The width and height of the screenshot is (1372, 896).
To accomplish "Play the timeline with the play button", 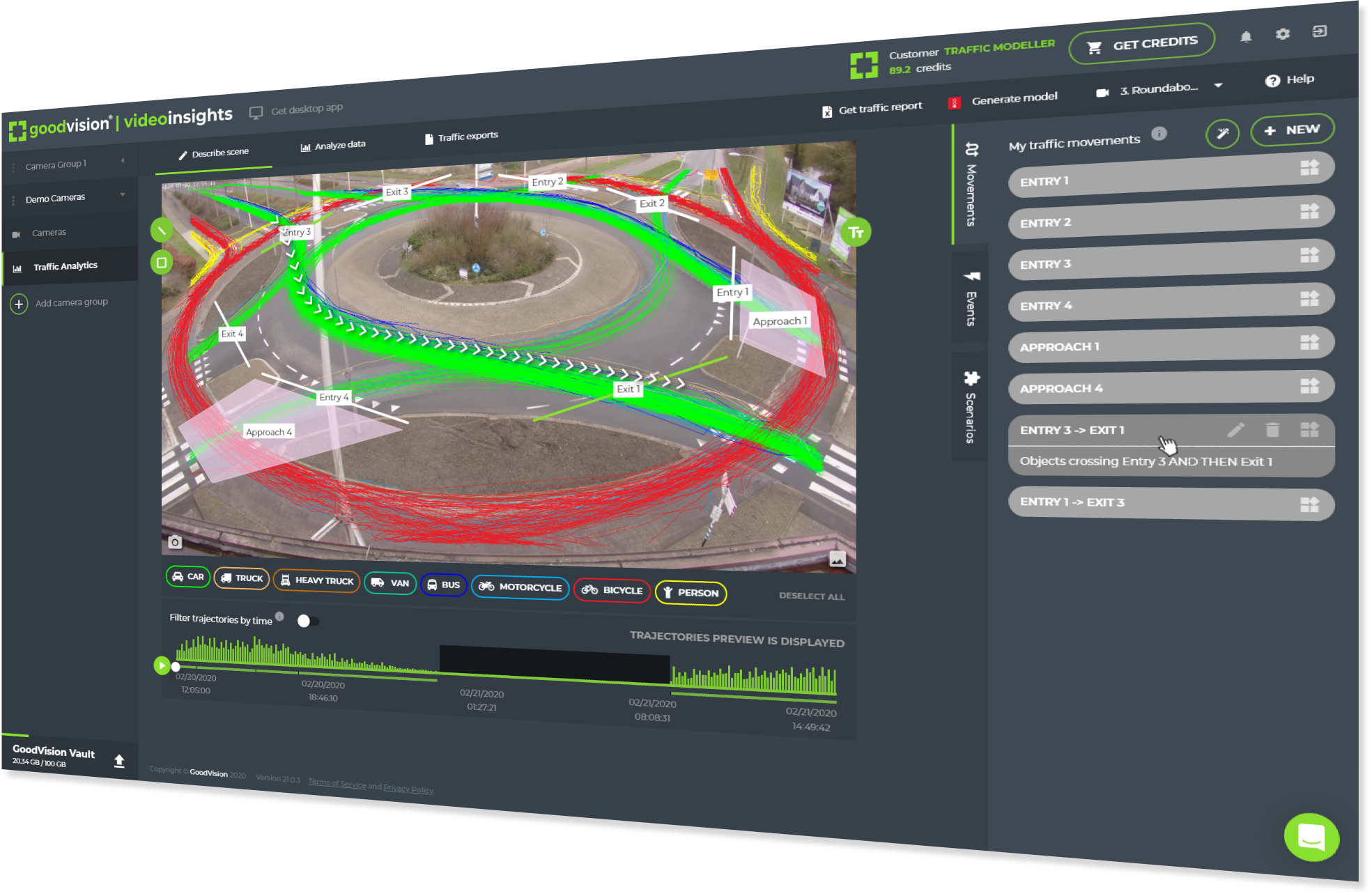I will coord(162,665).
